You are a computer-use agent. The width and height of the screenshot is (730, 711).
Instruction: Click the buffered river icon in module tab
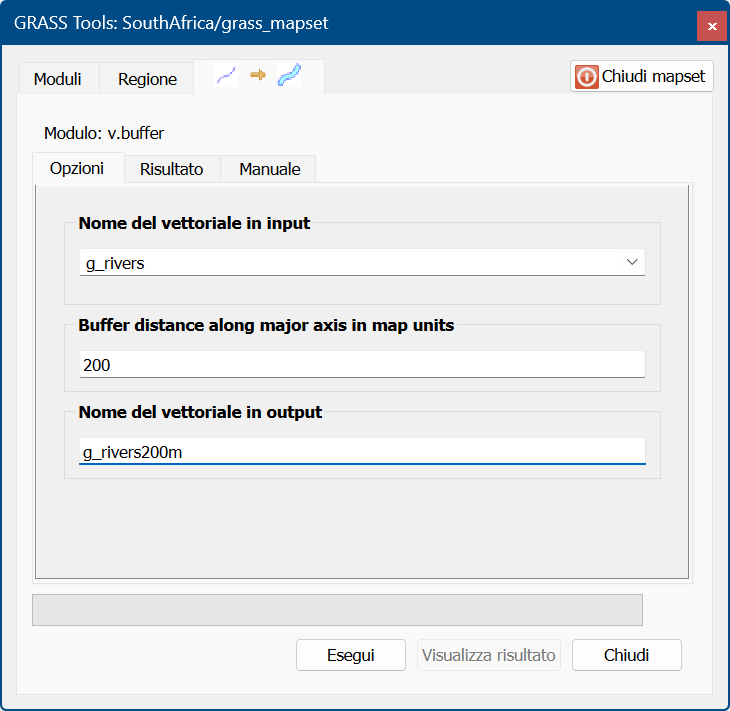tap(289, 75)
